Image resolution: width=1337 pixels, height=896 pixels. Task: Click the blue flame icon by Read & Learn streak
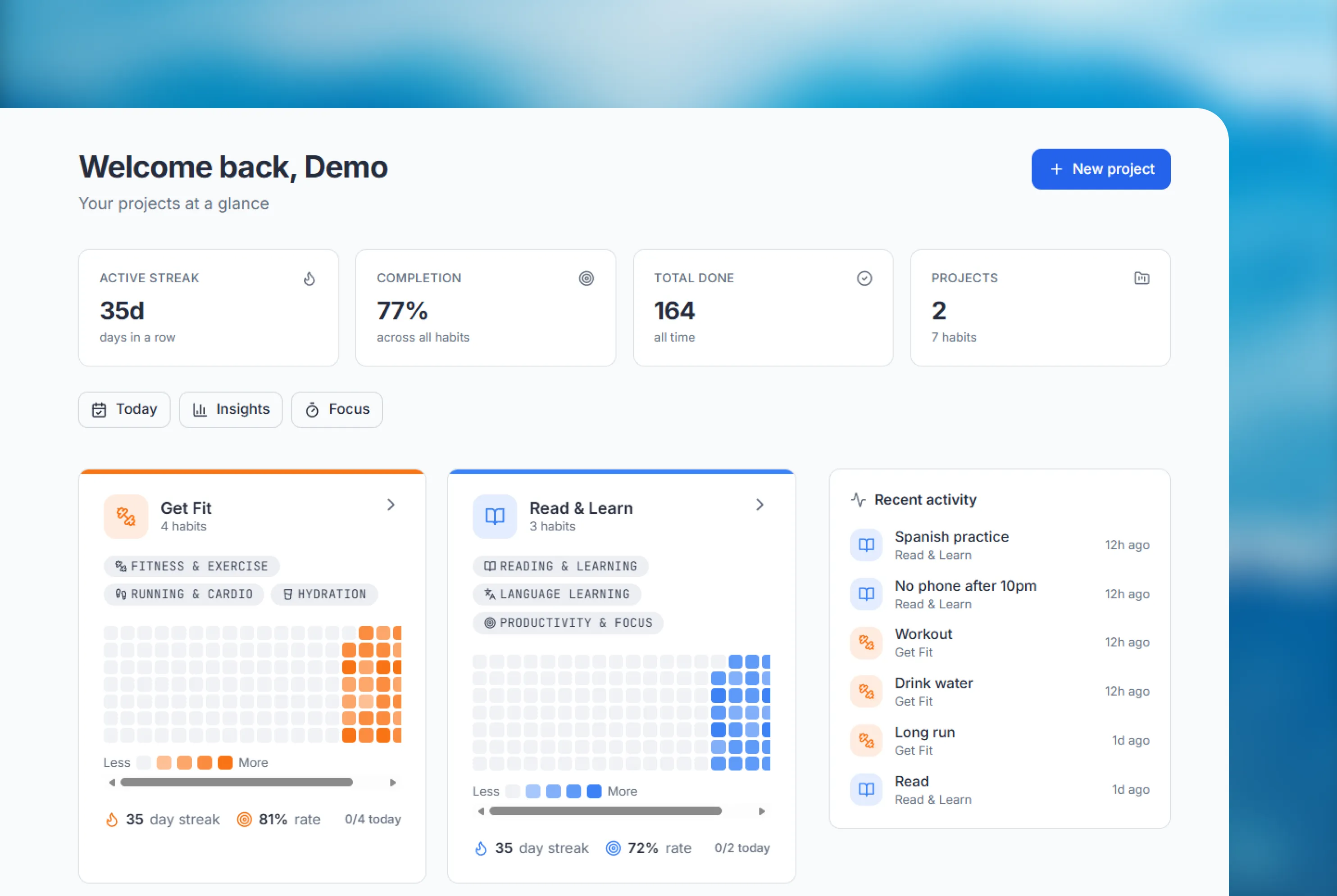pos(481,849)
